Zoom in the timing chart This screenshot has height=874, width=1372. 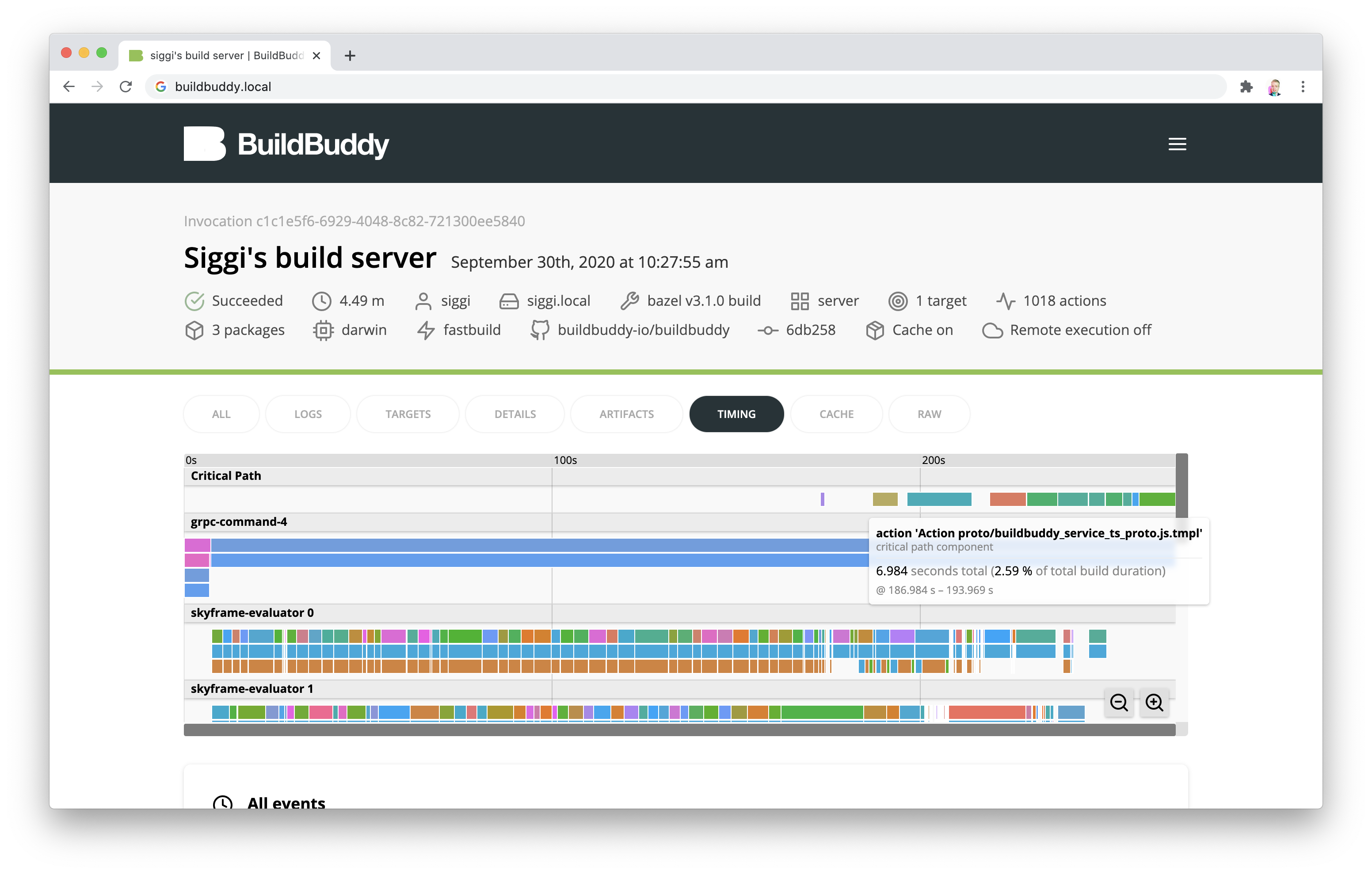pos(1155,703)
